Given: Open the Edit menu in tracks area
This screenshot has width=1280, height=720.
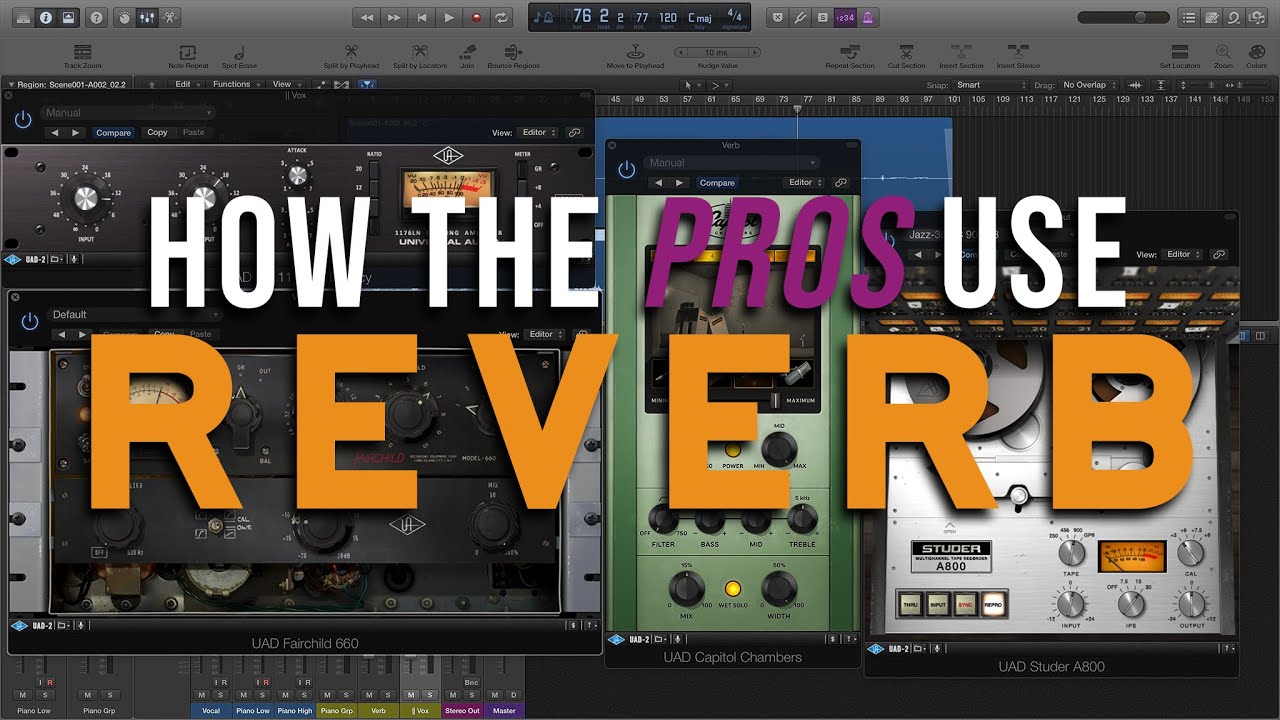Looking at the screenshot, I should tap(187, 85).
